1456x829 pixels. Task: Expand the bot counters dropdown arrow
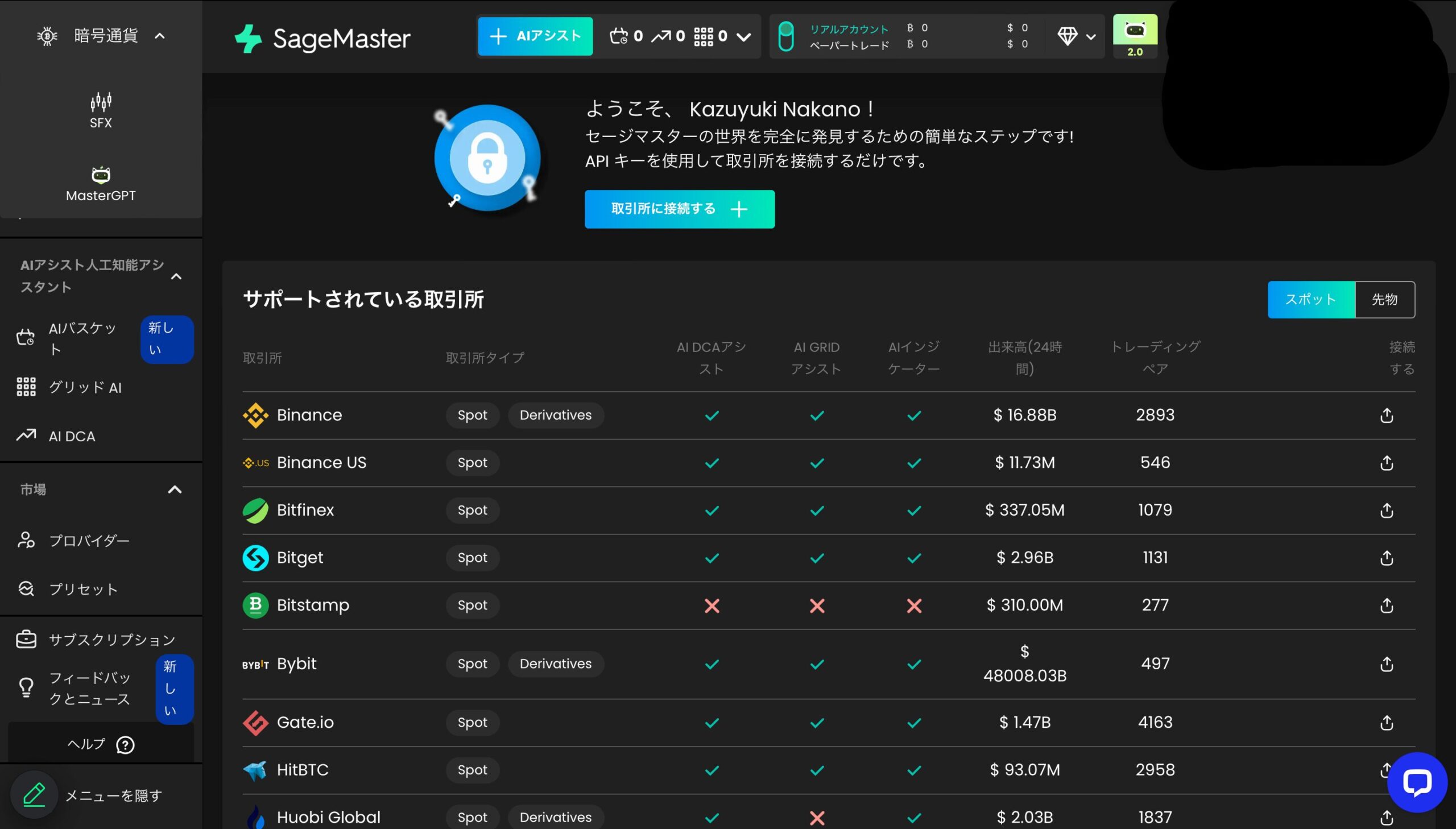(x=743, y=37)
